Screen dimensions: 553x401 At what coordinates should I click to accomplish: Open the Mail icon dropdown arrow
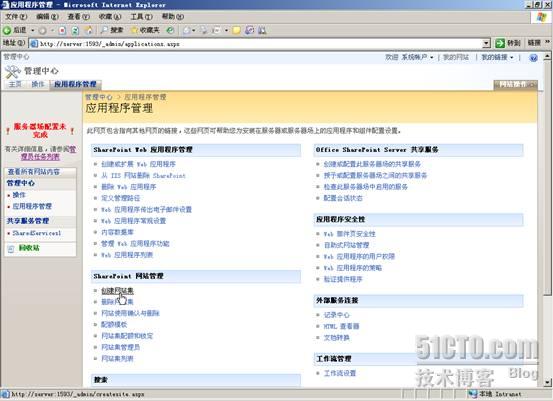194,31
